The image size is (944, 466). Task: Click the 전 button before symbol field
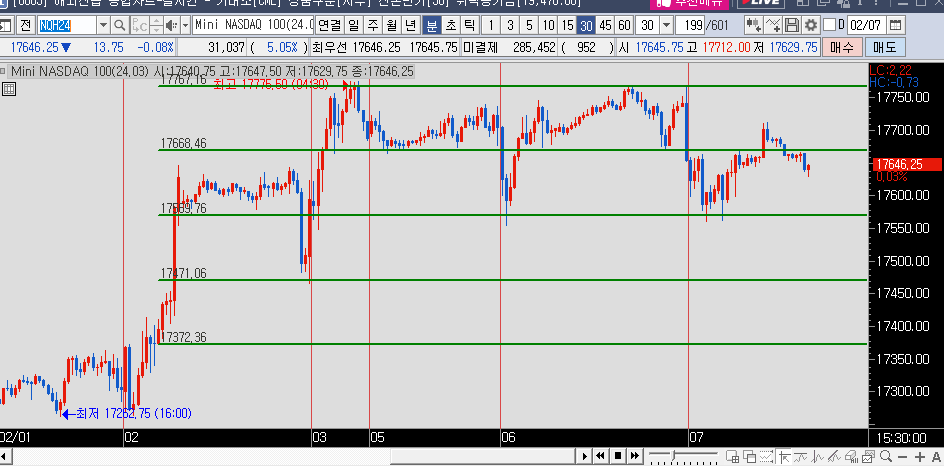pos(25,25)
